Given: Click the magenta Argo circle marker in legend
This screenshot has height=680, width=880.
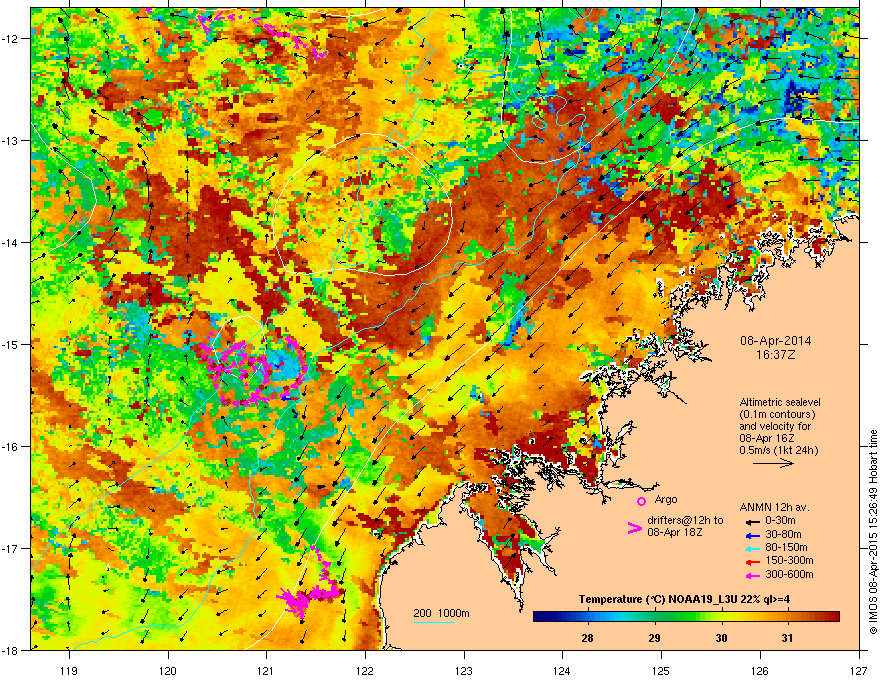Looking at the screenshot, I should [641, 501].
